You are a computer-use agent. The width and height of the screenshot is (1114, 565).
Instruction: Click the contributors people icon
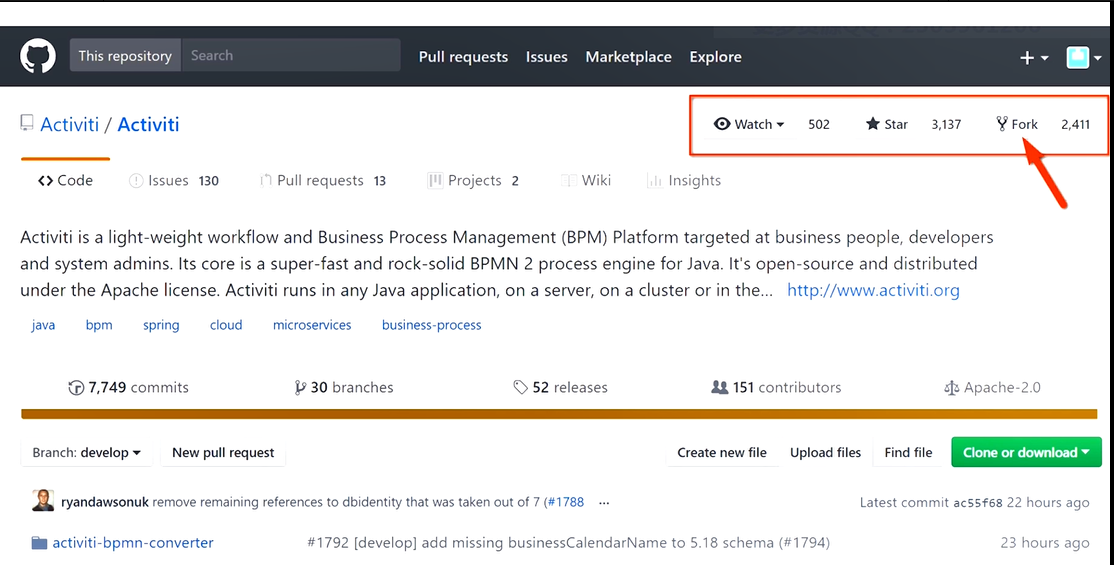pyautogui.click(x=719, y=388)
